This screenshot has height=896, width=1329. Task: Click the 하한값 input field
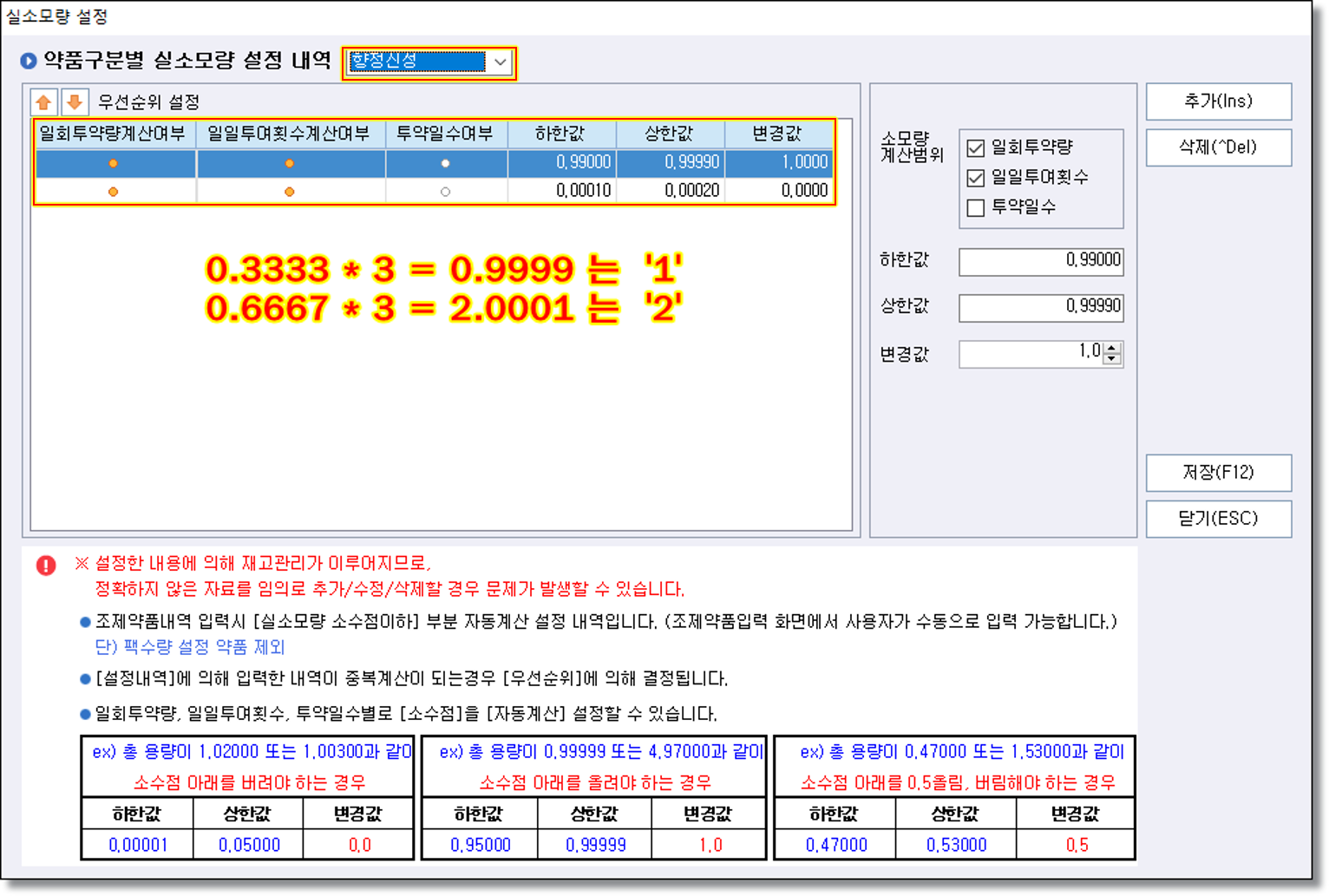click(x=1040, y=260)
